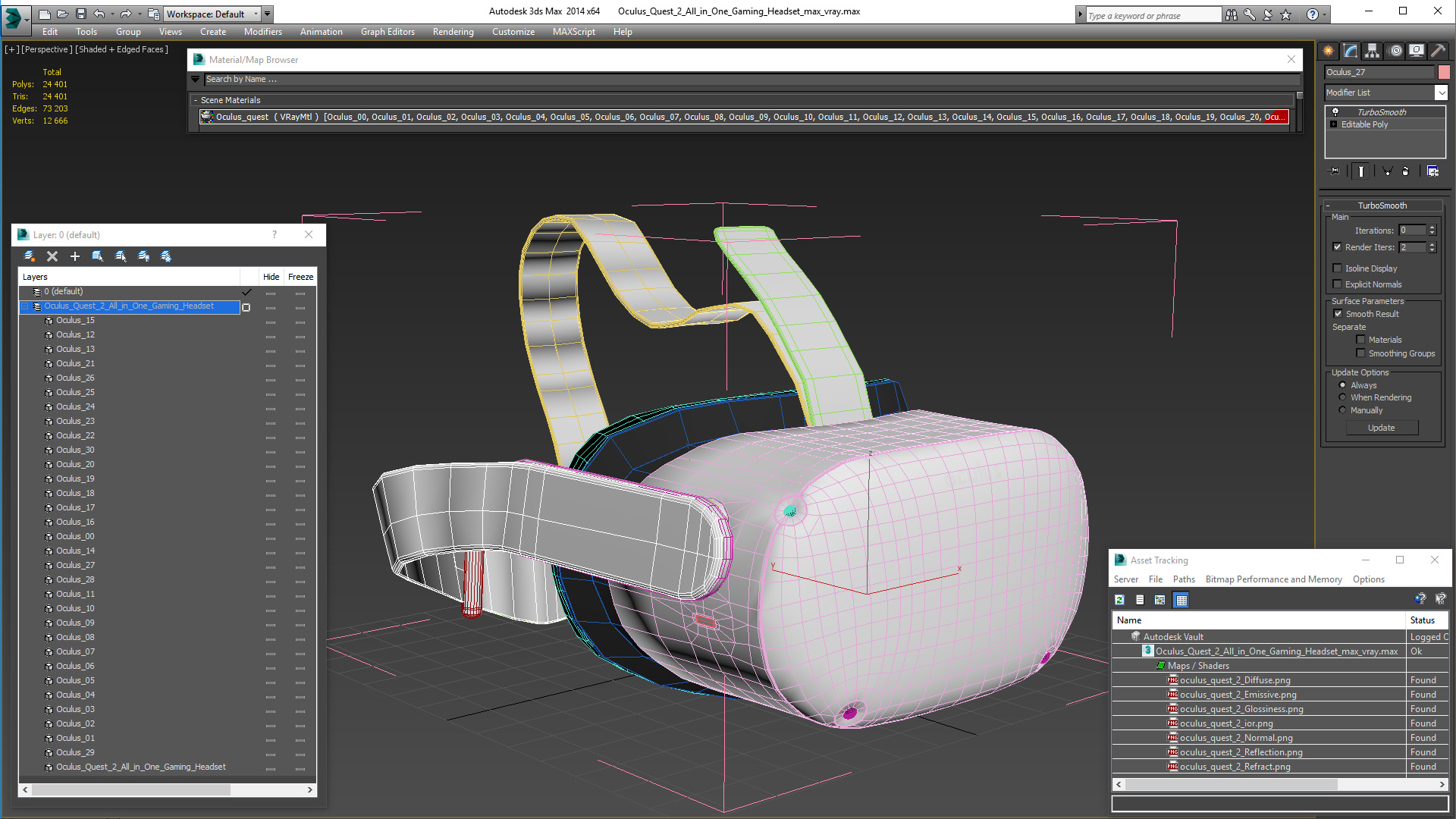Click the Update button in TurboSmooth
Screen dimensions: 1456x819
point(1382,428)
